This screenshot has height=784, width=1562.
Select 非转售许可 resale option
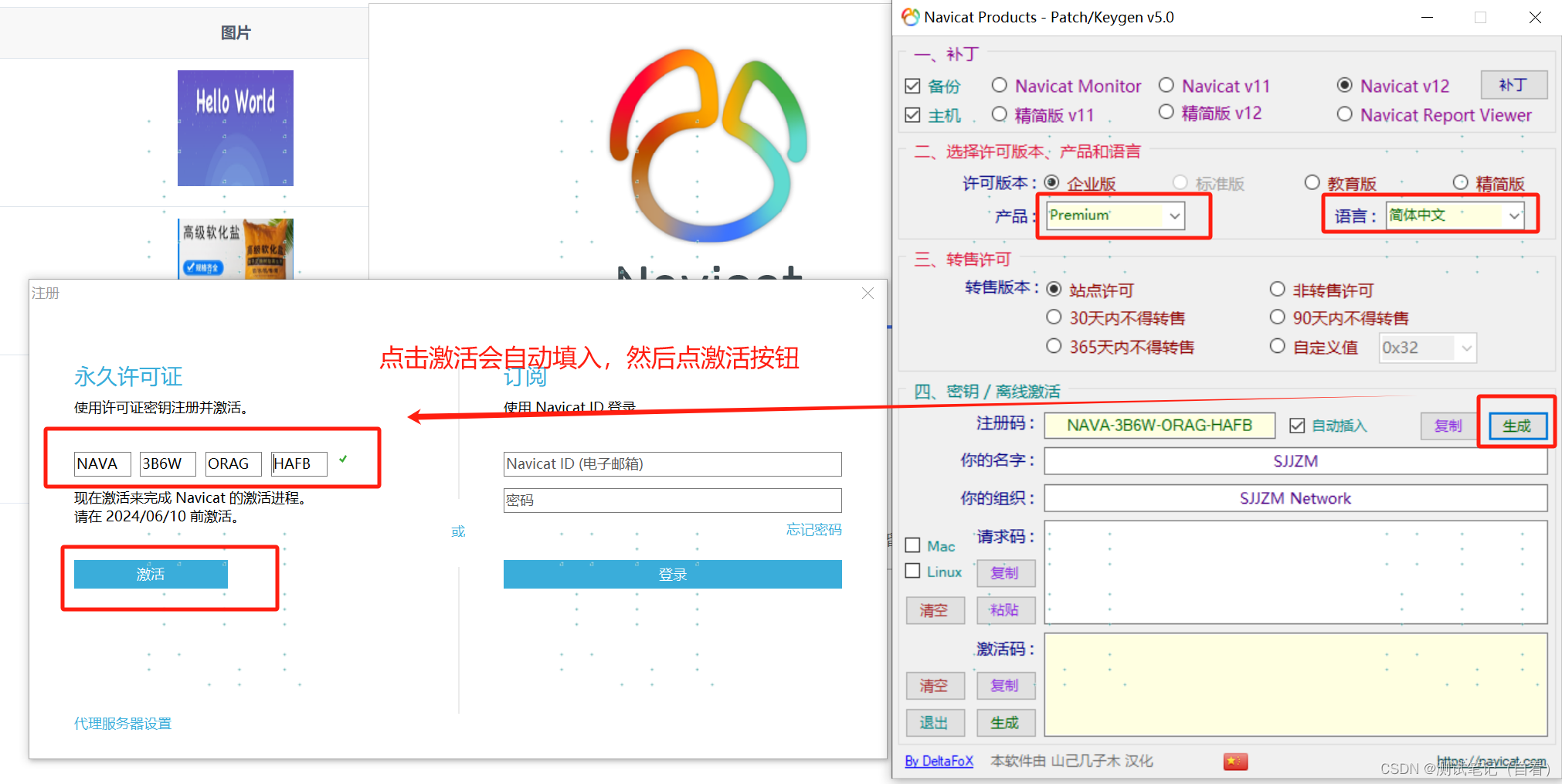tap(1277, 290)
